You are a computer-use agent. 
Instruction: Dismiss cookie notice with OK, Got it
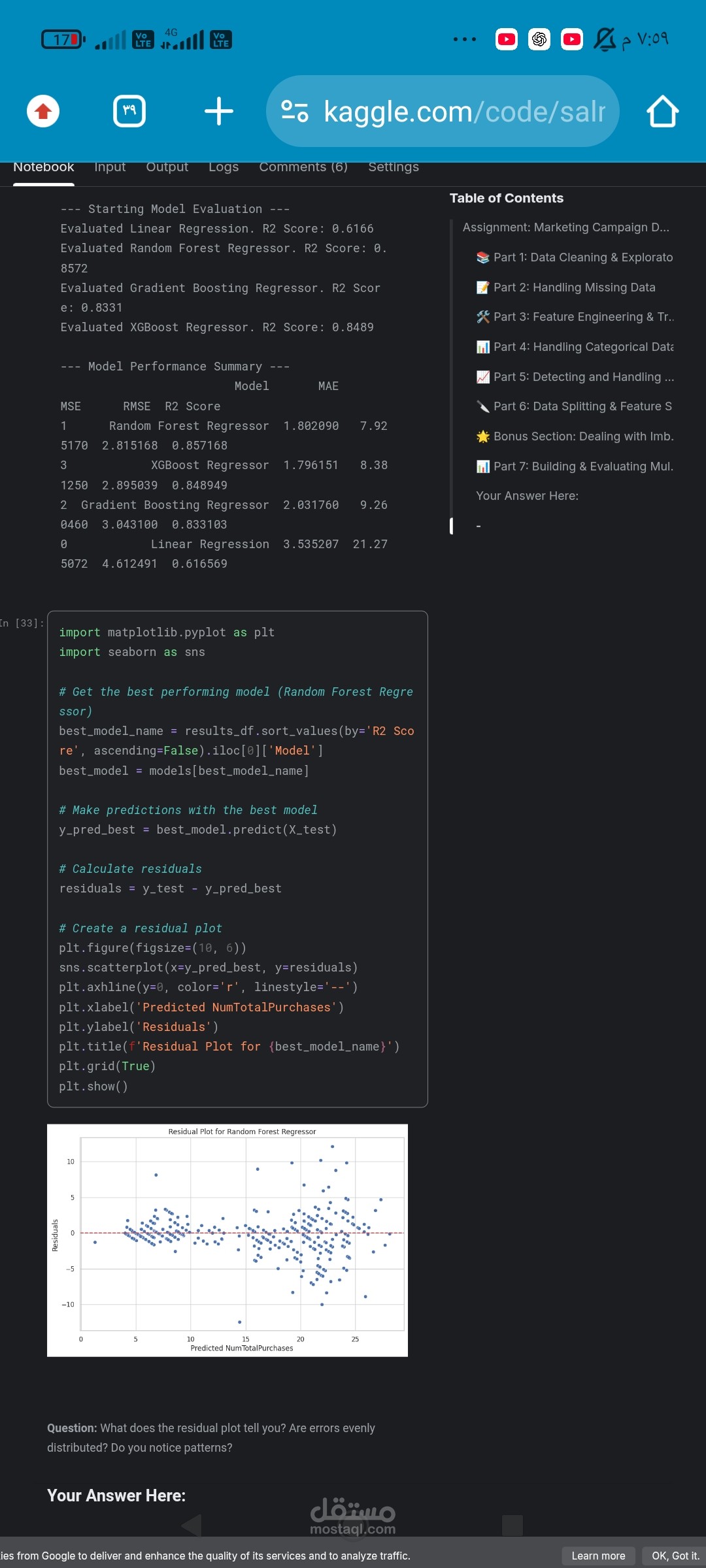(675, 1556)
